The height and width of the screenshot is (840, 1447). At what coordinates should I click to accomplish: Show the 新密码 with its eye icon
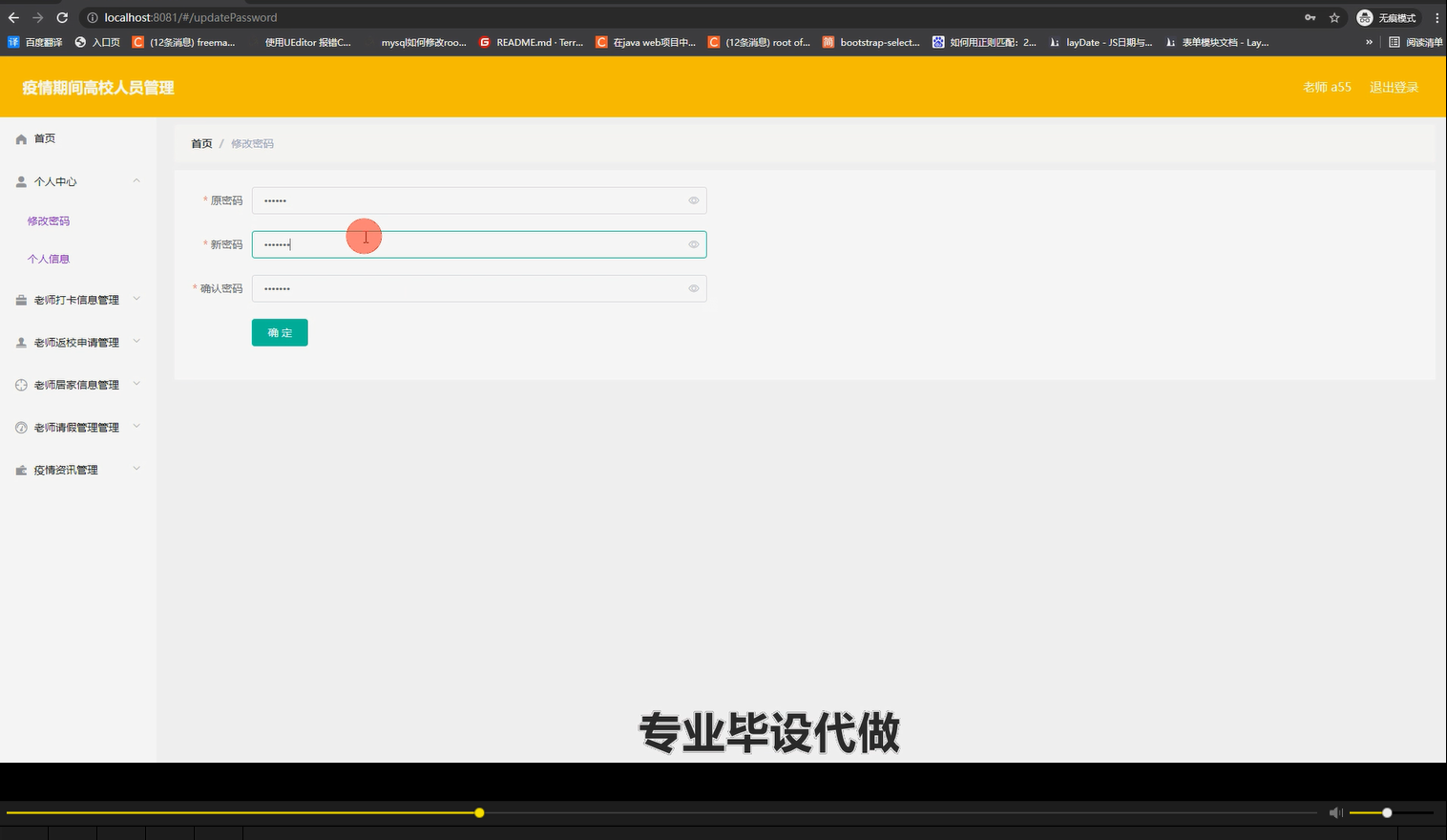point(694,244)
